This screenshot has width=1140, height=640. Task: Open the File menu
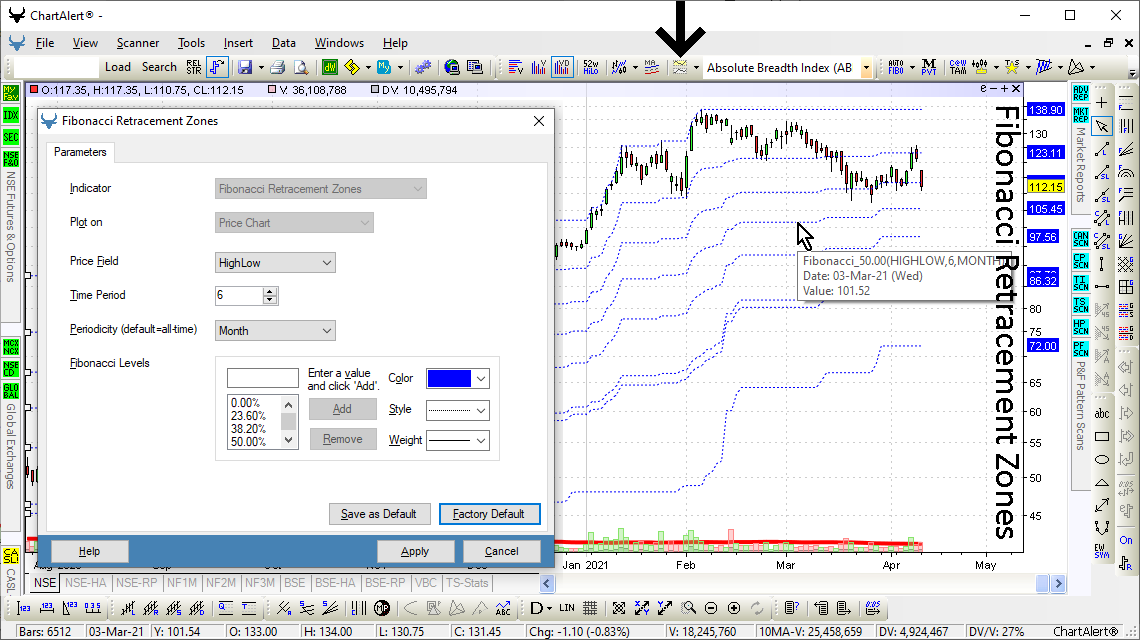(x=45, y=43)
